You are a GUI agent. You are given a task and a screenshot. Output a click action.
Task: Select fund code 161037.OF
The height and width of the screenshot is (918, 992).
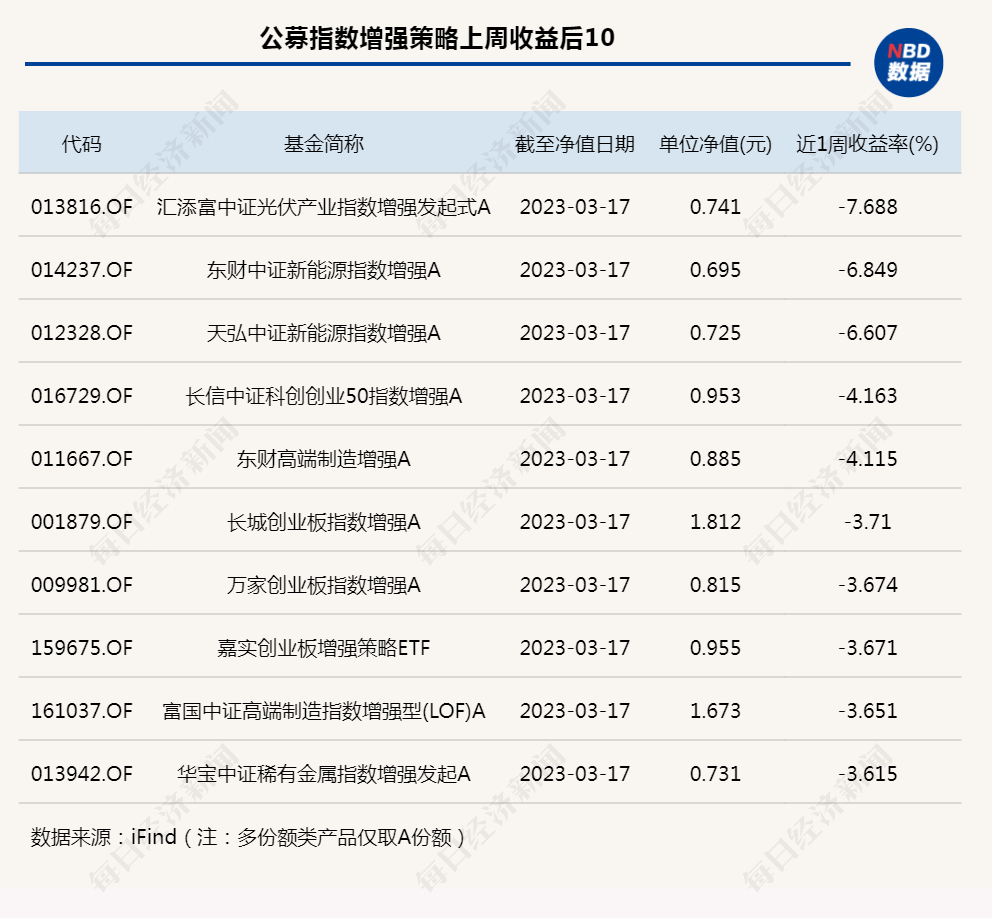click(x=83, y=711)
